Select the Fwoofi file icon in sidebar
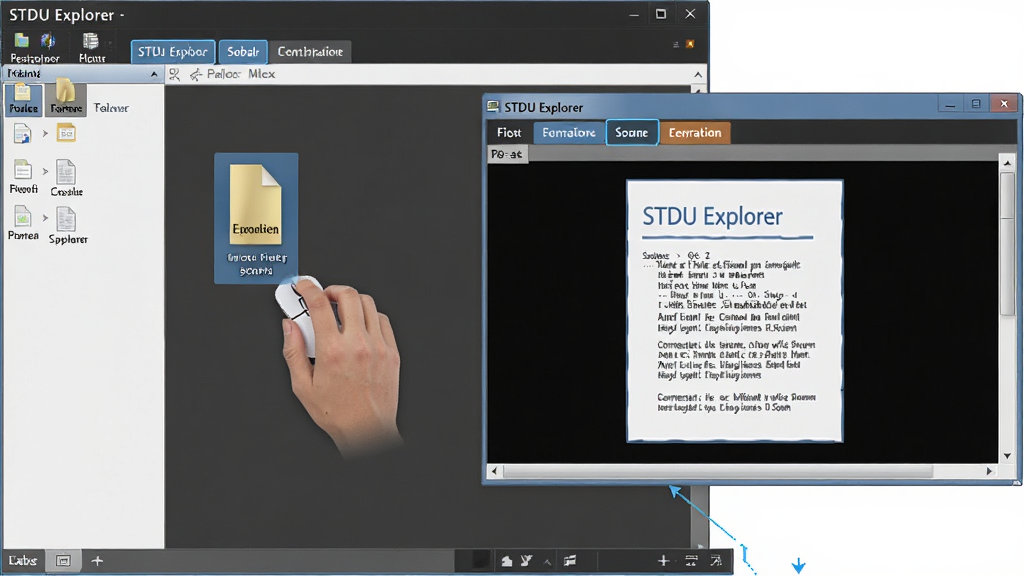Viewport: 1024px width, 576px height. tap(23, 171)
